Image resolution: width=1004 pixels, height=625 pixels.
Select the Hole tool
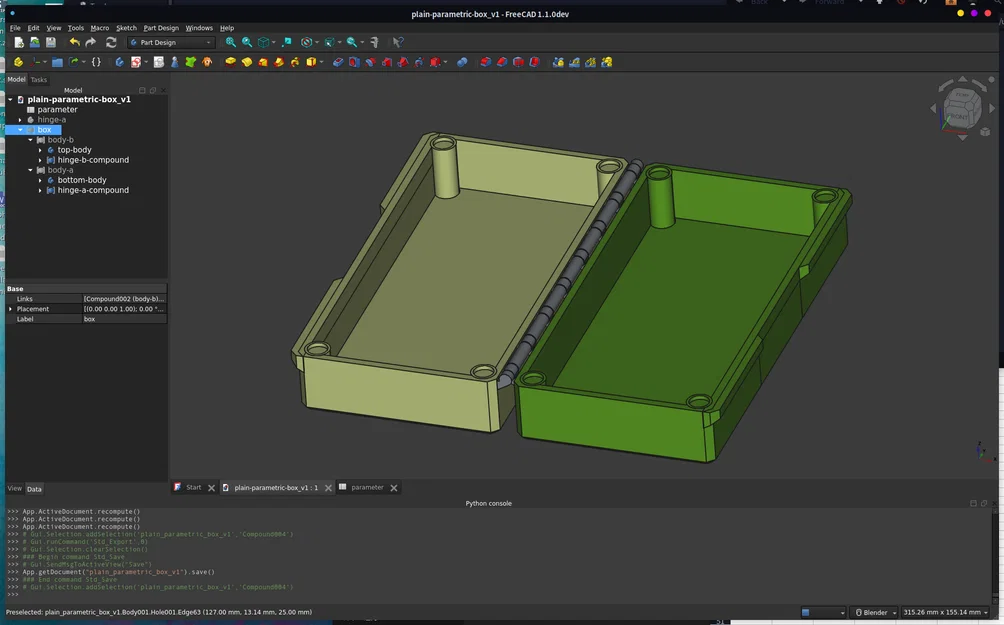[354, 62]
